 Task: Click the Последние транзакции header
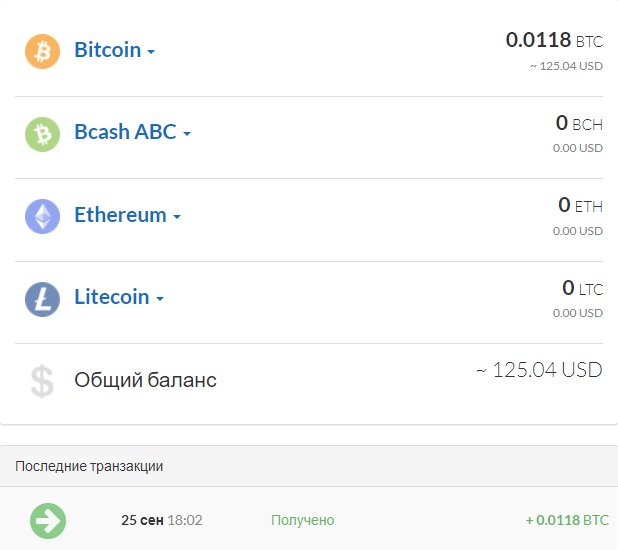click(89, 466)
